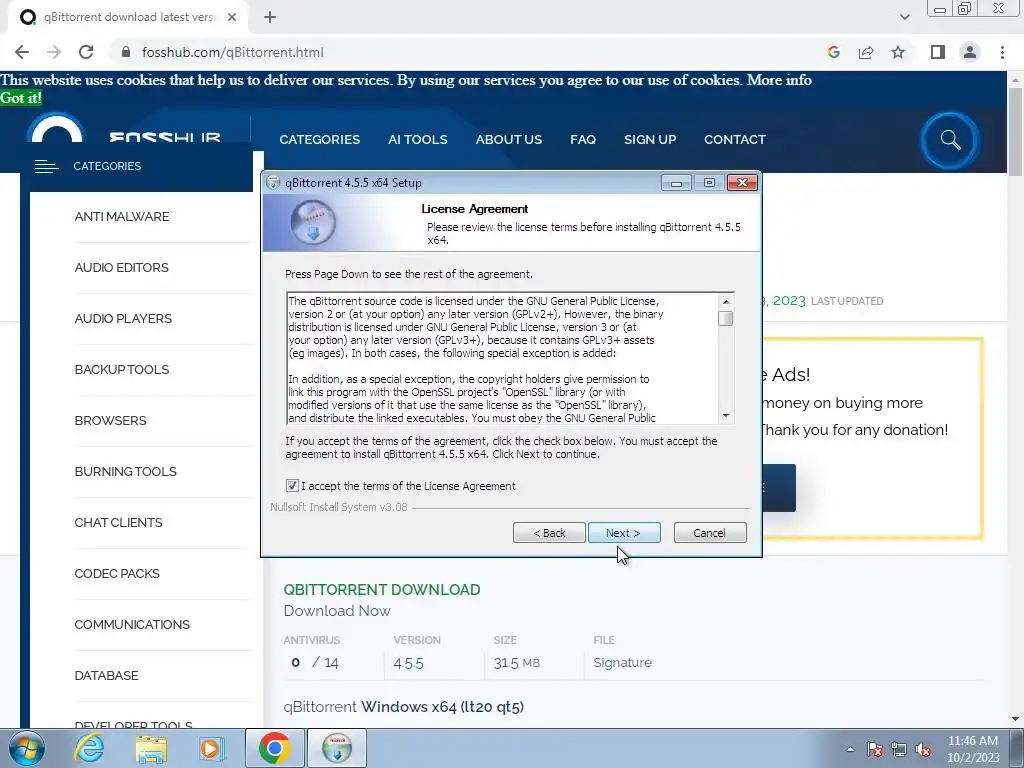This screenshot has height=768, width=1024.
Task: Open new tab with plus
Action: pos(270,18)
